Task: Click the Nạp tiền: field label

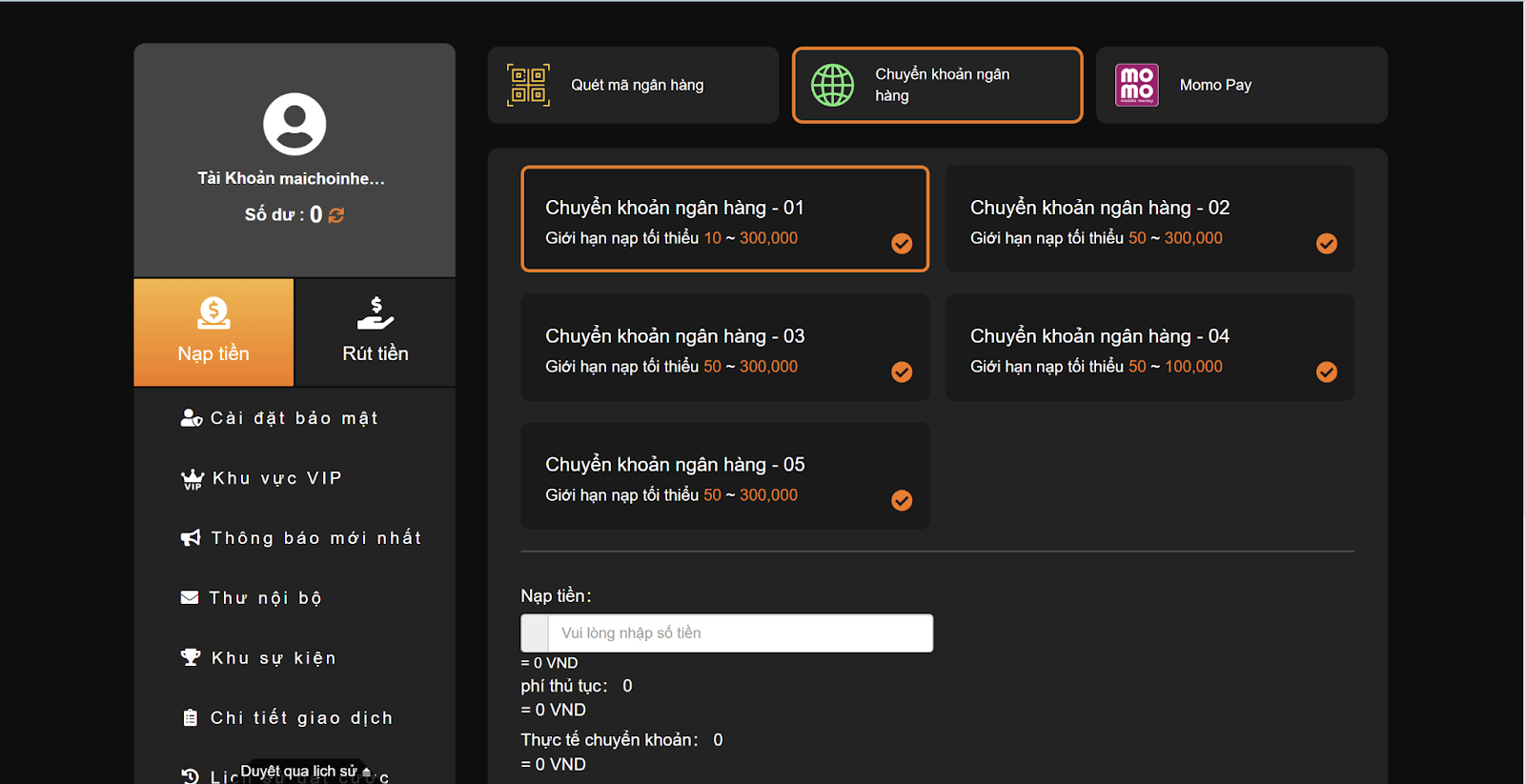Action: click(556, 596)
